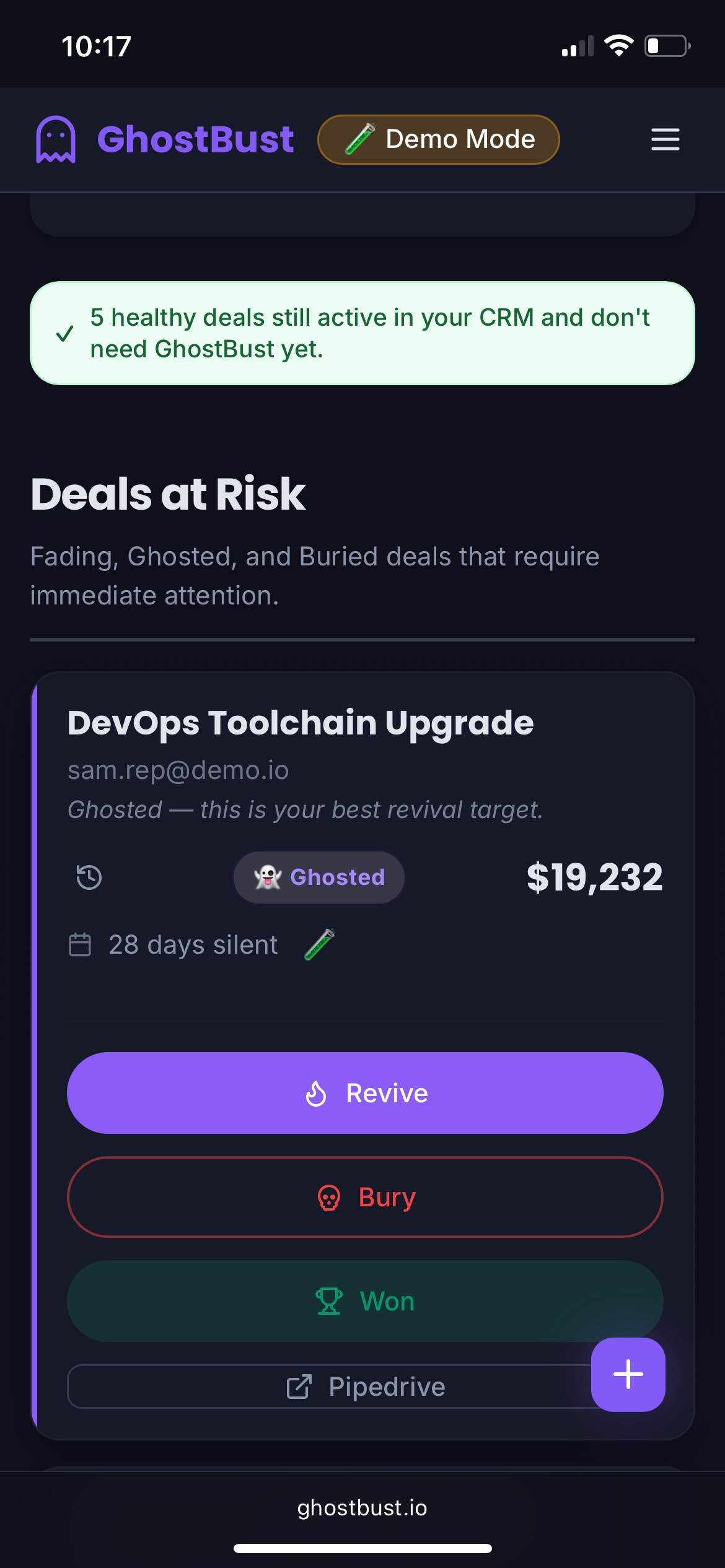This screenshot has height=1568, width=725.
Task: Open the deal in Pipedrive
Action: click(366, 1387)
